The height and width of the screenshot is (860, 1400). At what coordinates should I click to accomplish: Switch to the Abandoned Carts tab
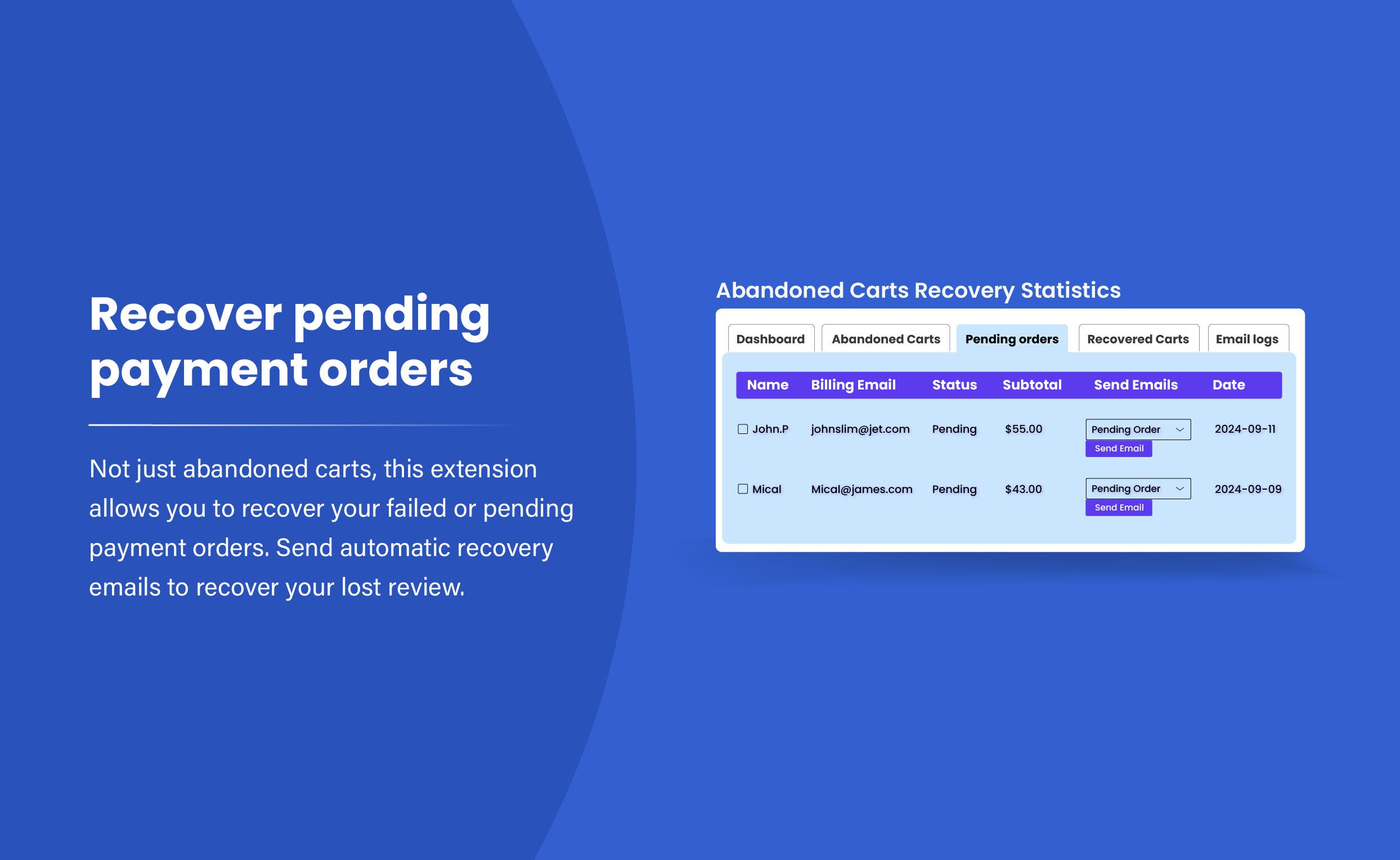[887, 338]
